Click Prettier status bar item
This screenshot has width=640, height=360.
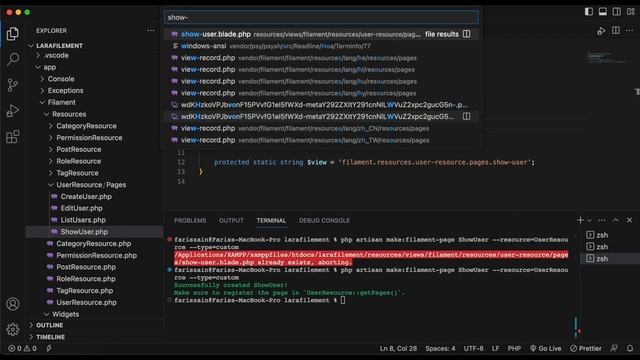586,349
